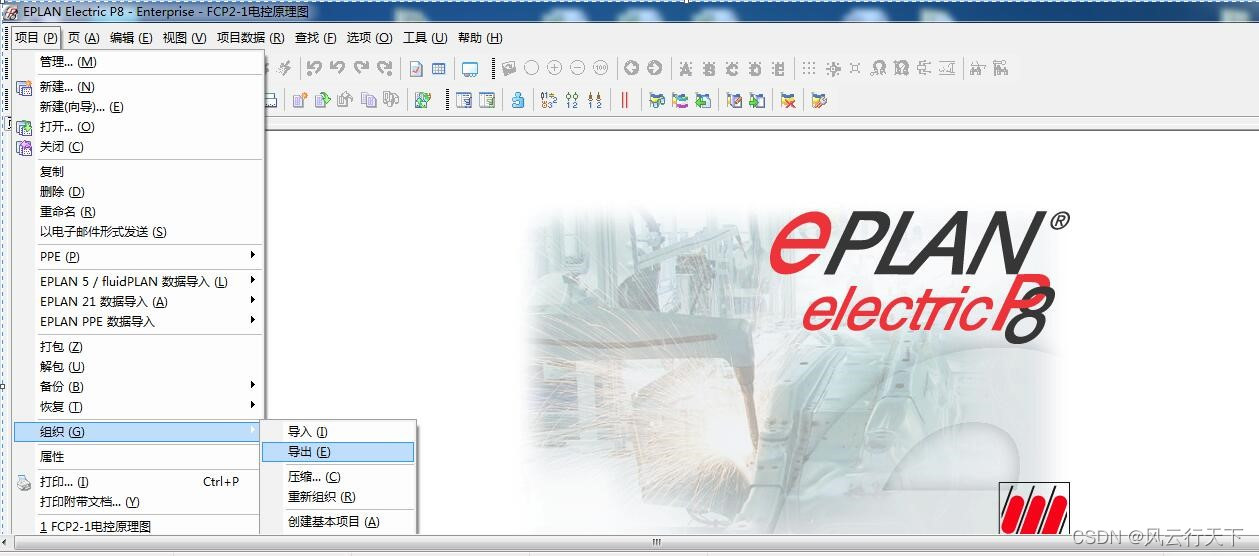Viewport: 1259px width, 556px height.
Task: Select 删除 (D) menu entry
Action: pyautogui.click(x=137, y=192)
